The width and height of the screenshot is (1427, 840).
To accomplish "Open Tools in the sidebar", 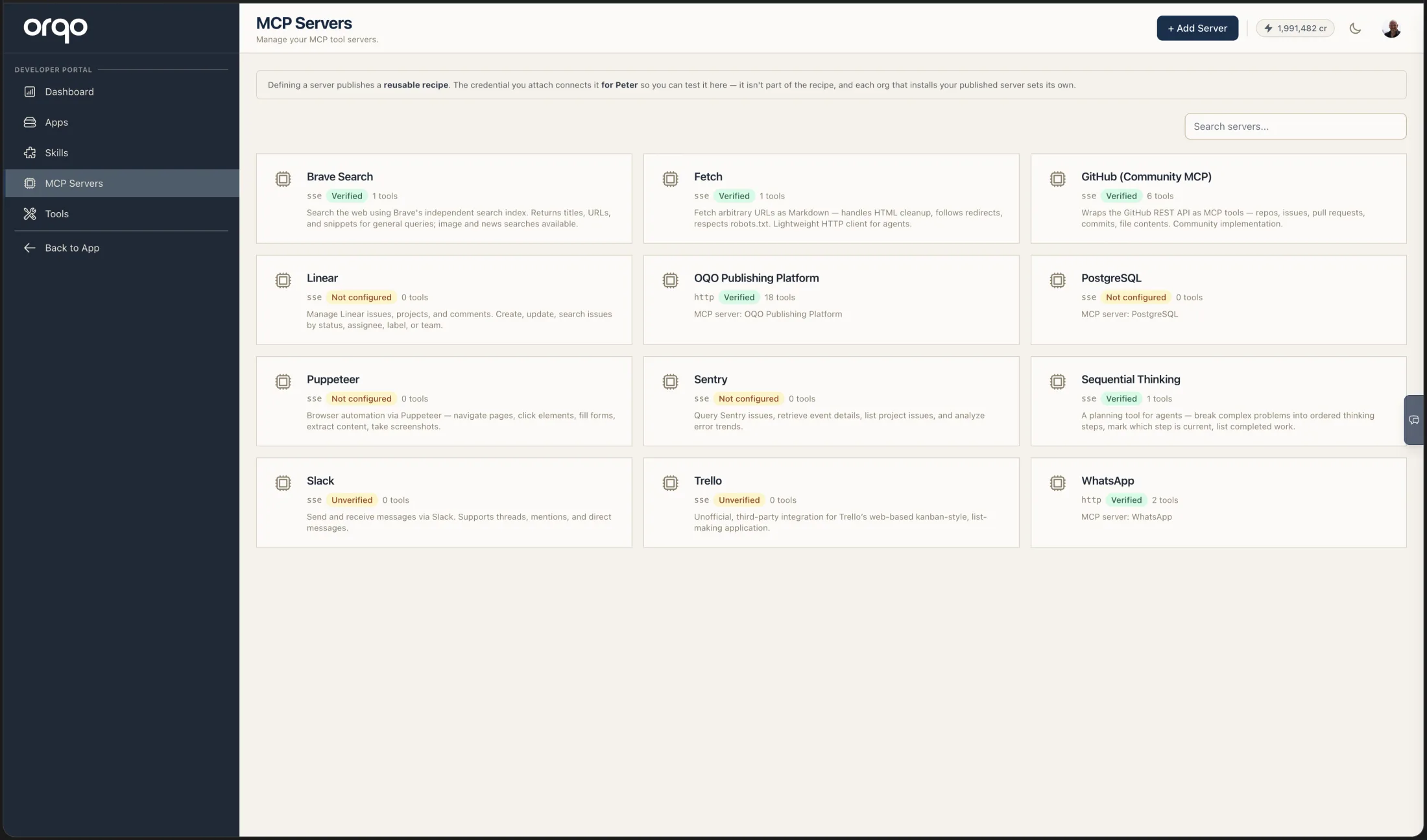I will (122, 213).
